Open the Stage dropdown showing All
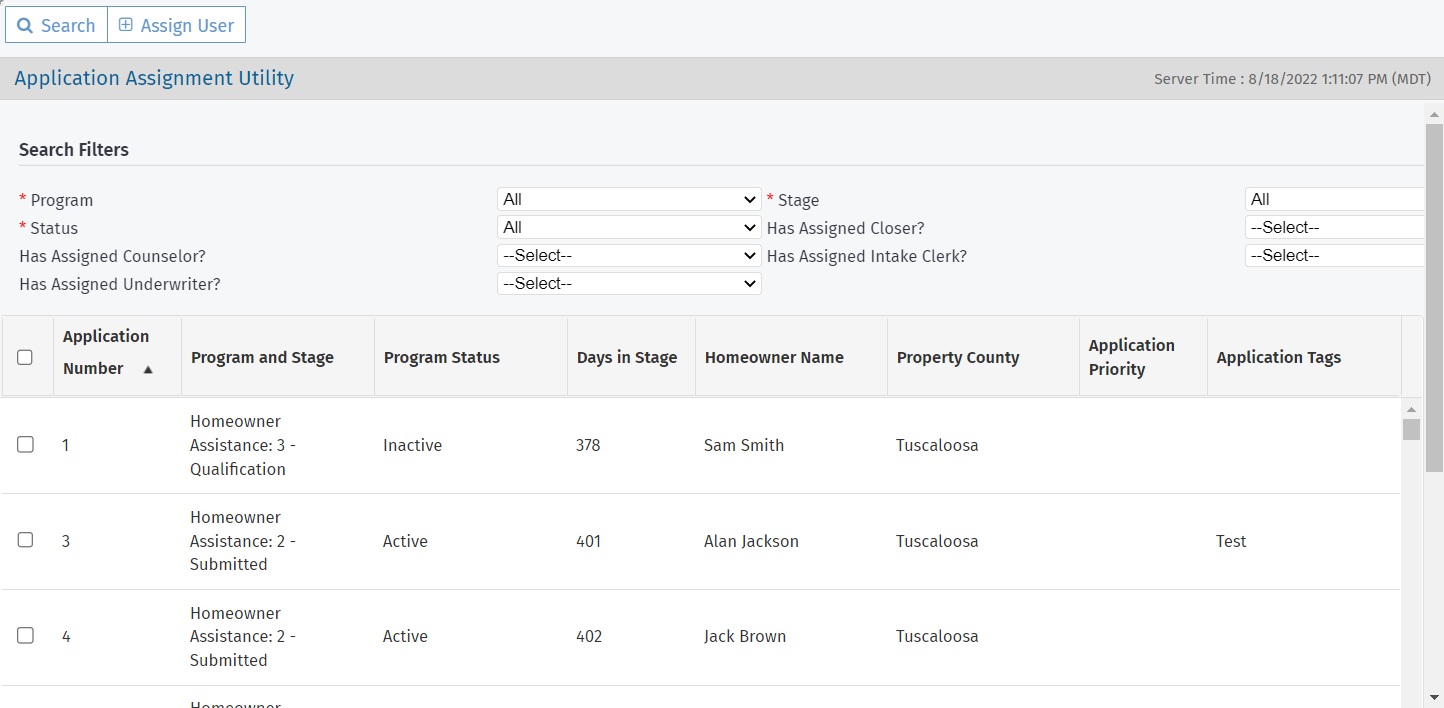Viewport: 1444px width, 708px height. pyautogui.click(x=1335, y=198)
